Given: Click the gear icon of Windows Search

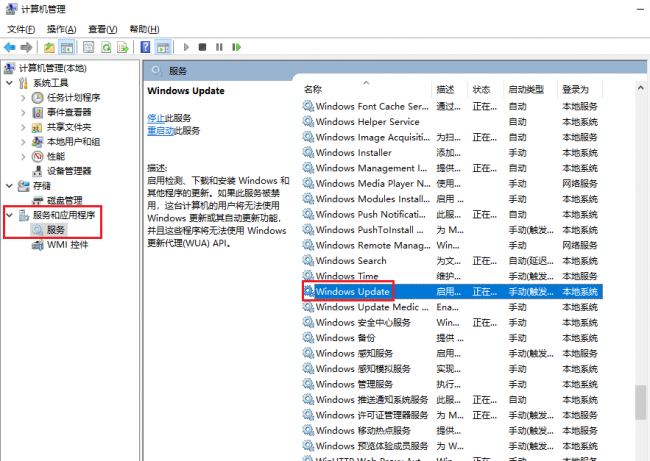Looking at the screenshot, I should (308, 261).
